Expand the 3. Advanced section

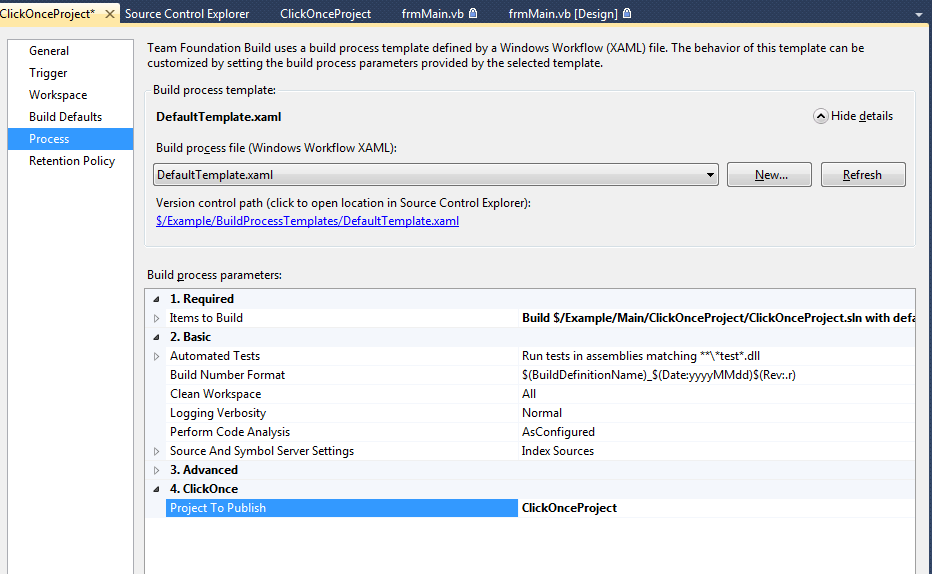[156, 470]
